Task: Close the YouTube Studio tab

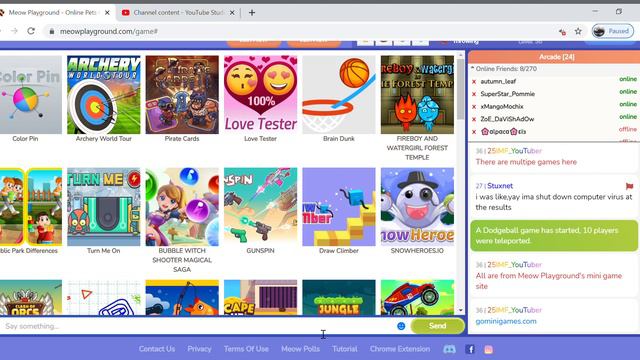Action: pyautogui.click(x=232, y=13)
